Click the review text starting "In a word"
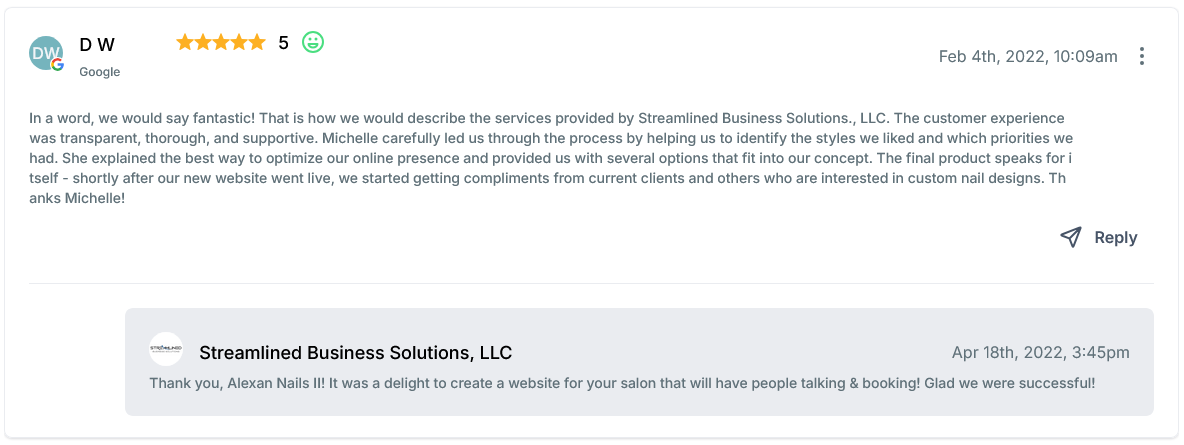Screen dimensions: 1184x445 pos(550,158)
